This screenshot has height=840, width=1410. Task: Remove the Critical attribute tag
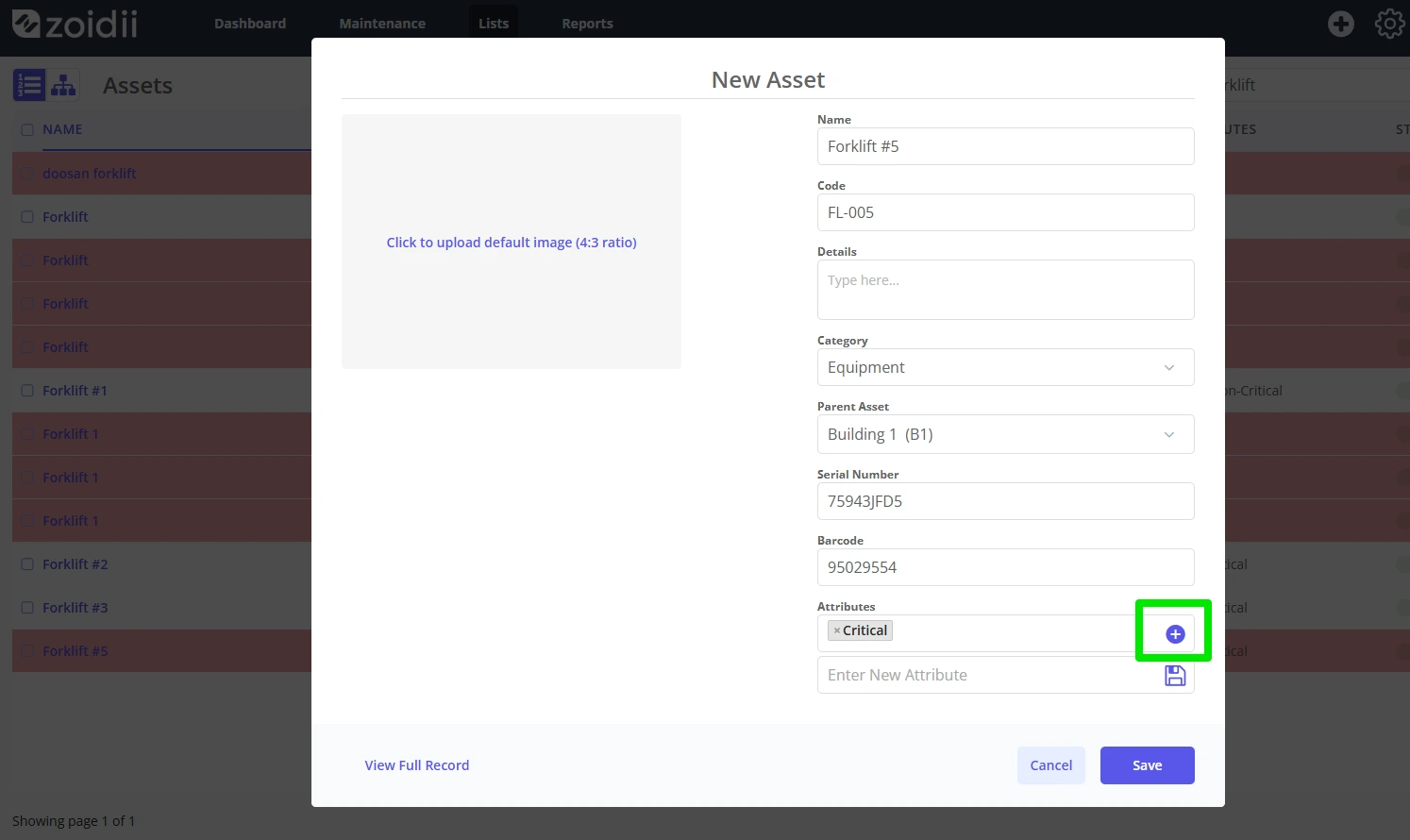[836, 630]
